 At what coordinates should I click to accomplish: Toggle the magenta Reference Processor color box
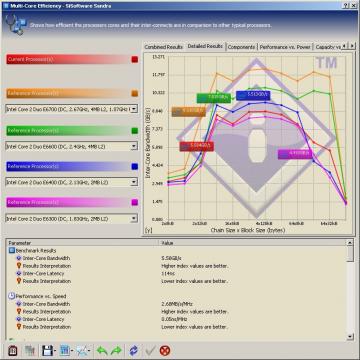tap(135, 202)
